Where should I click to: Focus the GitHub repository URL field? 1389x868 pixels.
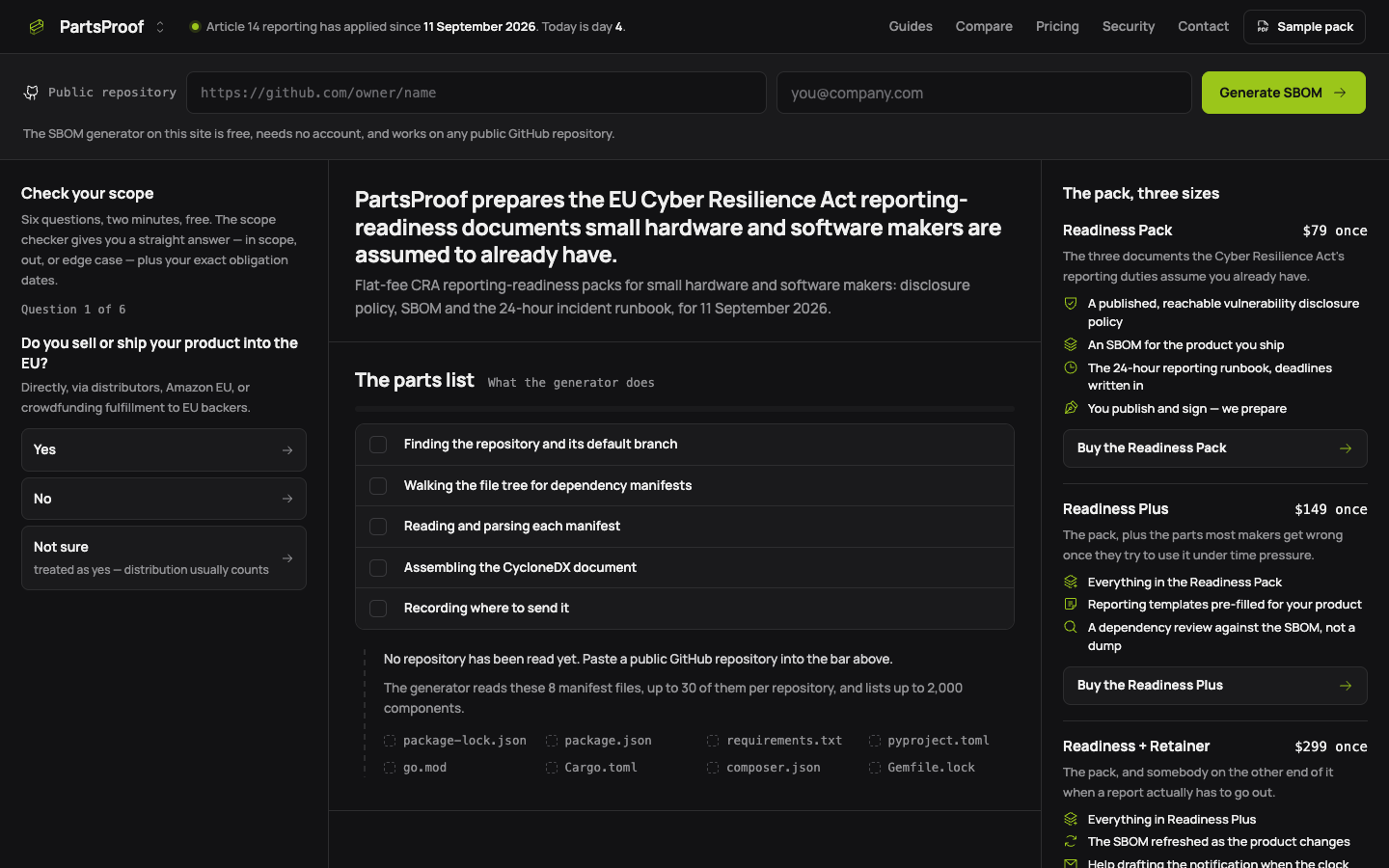477,93
